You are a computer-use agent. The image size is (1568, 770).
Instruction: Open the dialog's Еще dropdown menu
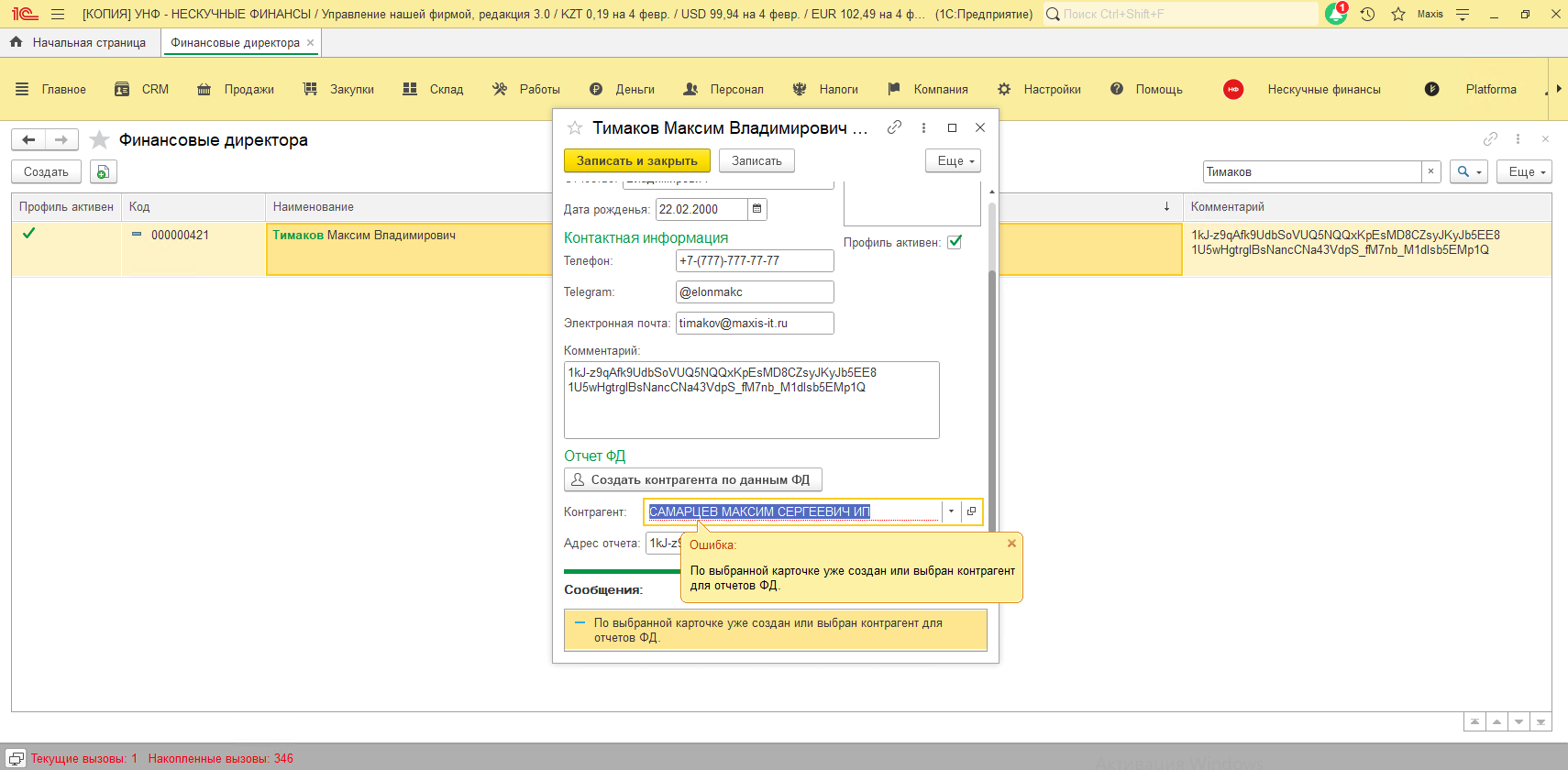954,161
